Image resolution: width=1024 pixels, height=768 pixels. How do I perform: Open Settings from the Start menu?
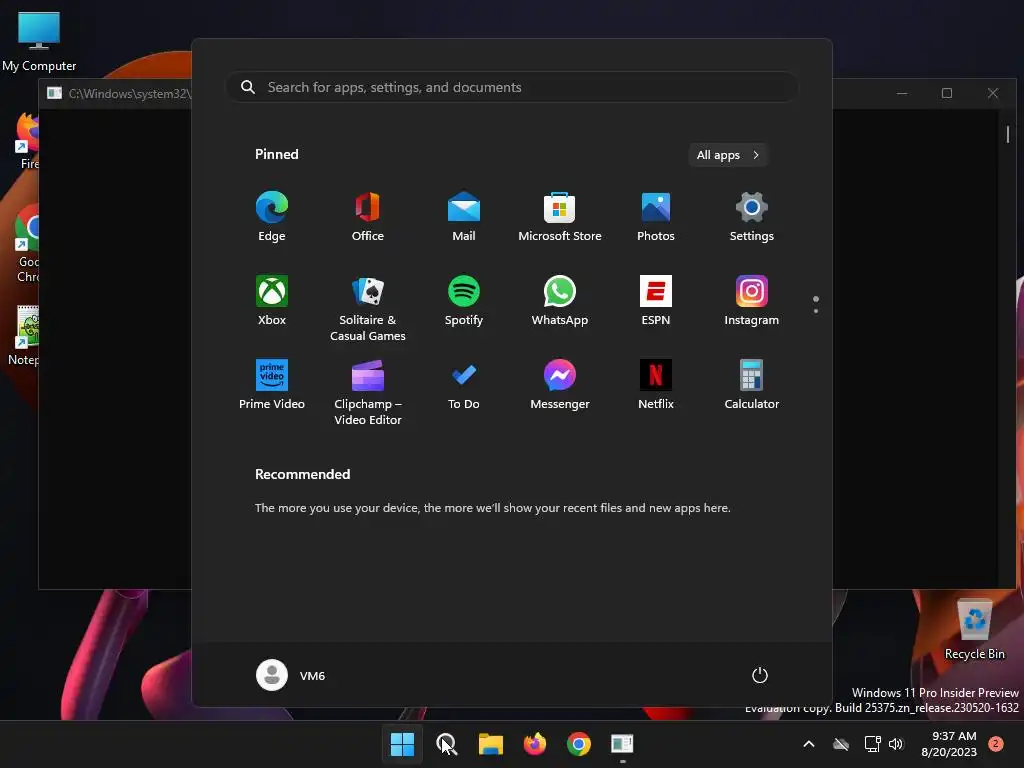(752, 217)
